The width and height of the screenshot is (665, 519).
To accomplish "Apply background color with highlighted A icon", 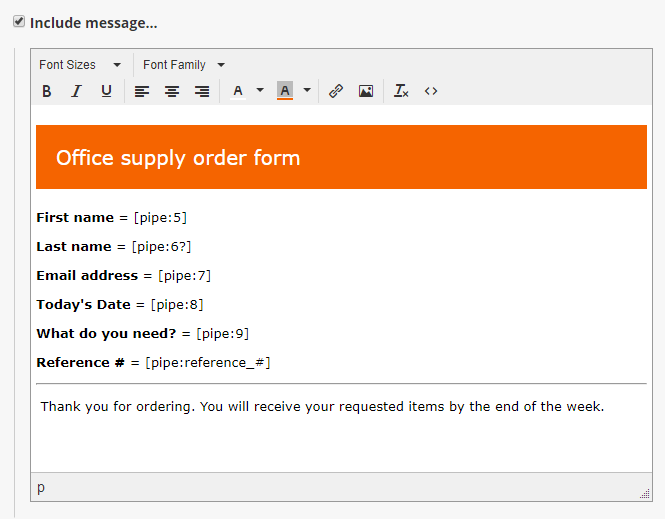I will click(285, 91).
